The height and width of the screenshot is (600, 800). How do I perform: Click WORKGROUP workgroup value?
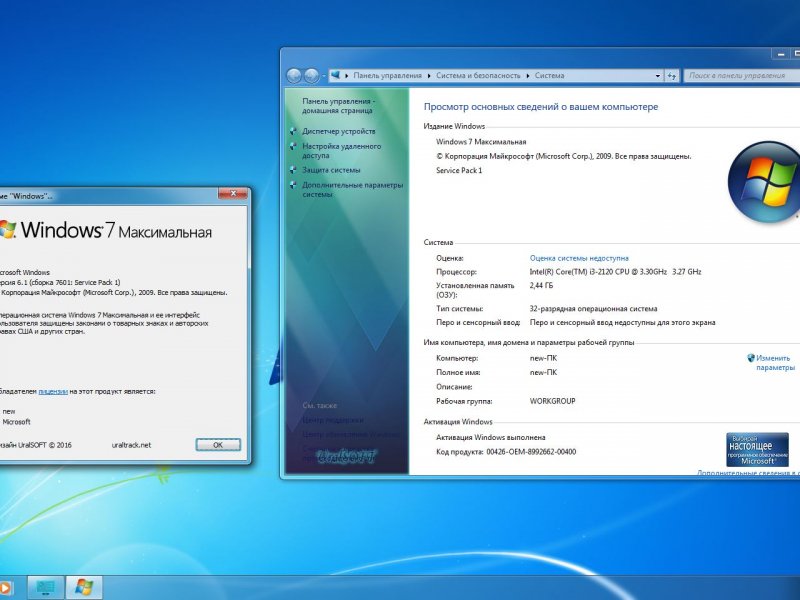pyautogui.click(x=553, y=401)
